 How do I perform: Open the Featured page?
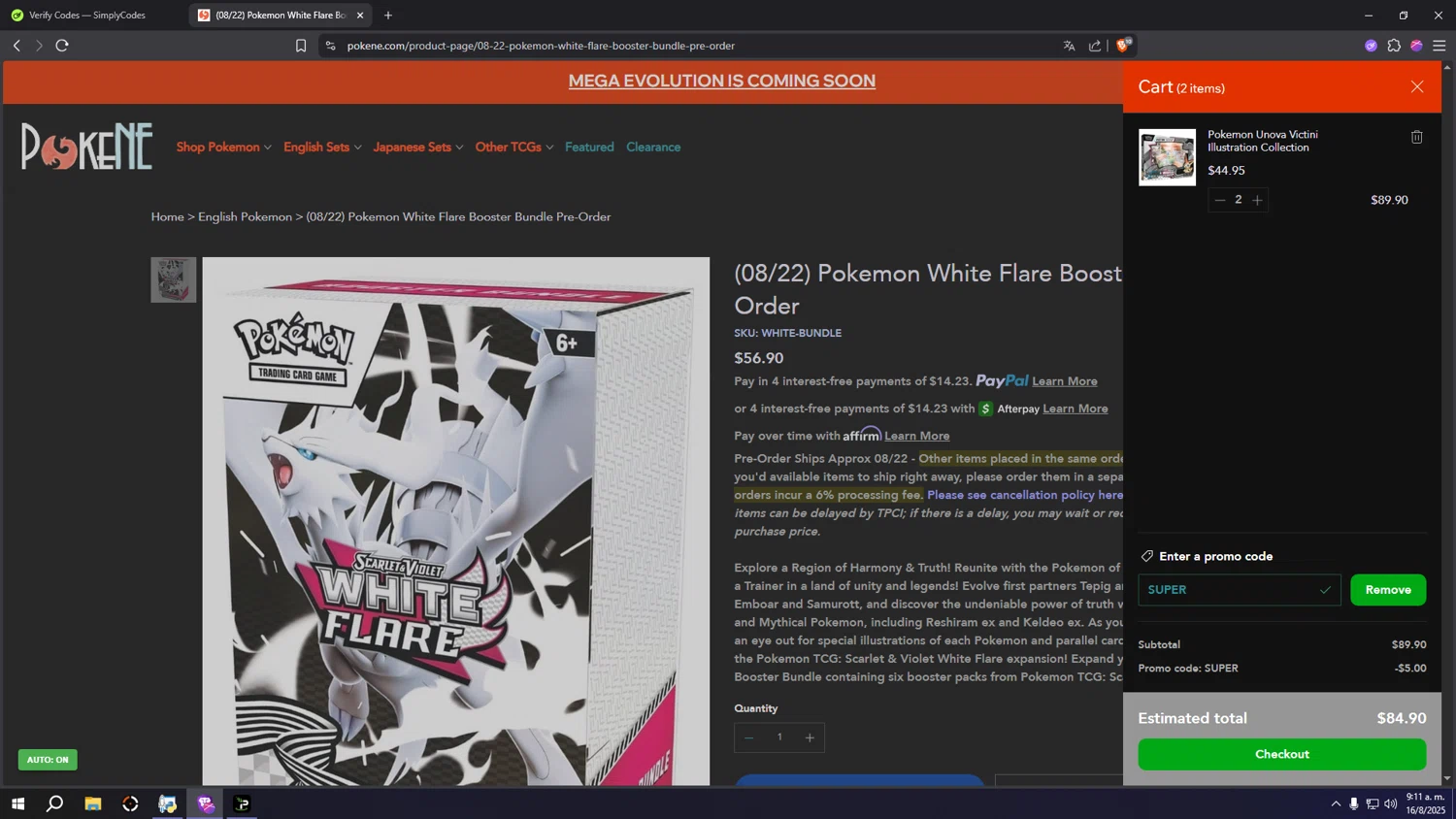click(x=589, y=147)
